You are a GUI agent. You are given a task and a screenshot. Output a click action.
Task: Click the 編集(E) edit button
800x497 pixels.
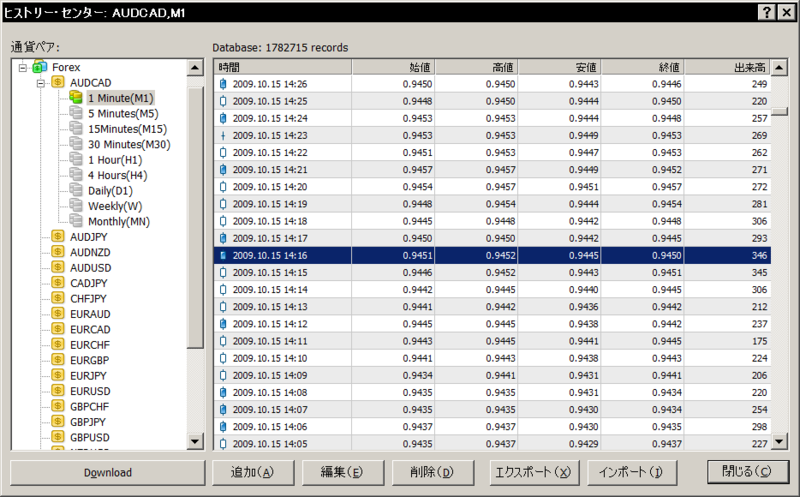[x=343, y=473]
